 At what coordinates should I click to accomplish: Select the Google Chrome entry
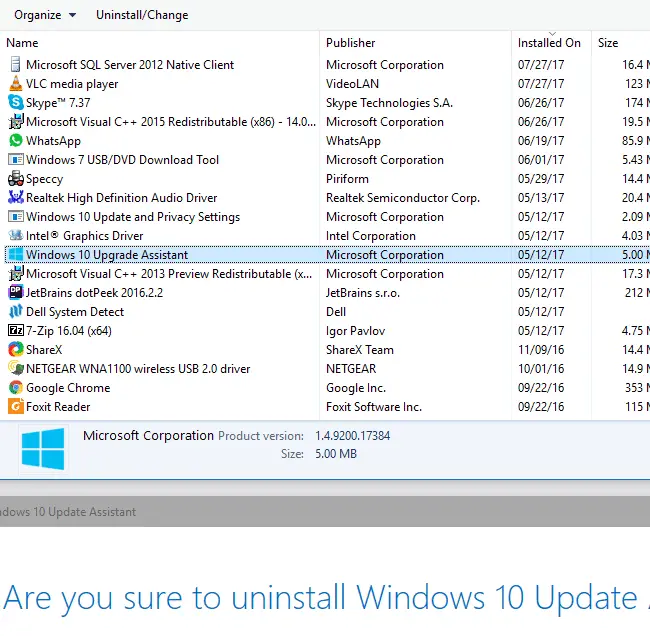pos(68,388)
